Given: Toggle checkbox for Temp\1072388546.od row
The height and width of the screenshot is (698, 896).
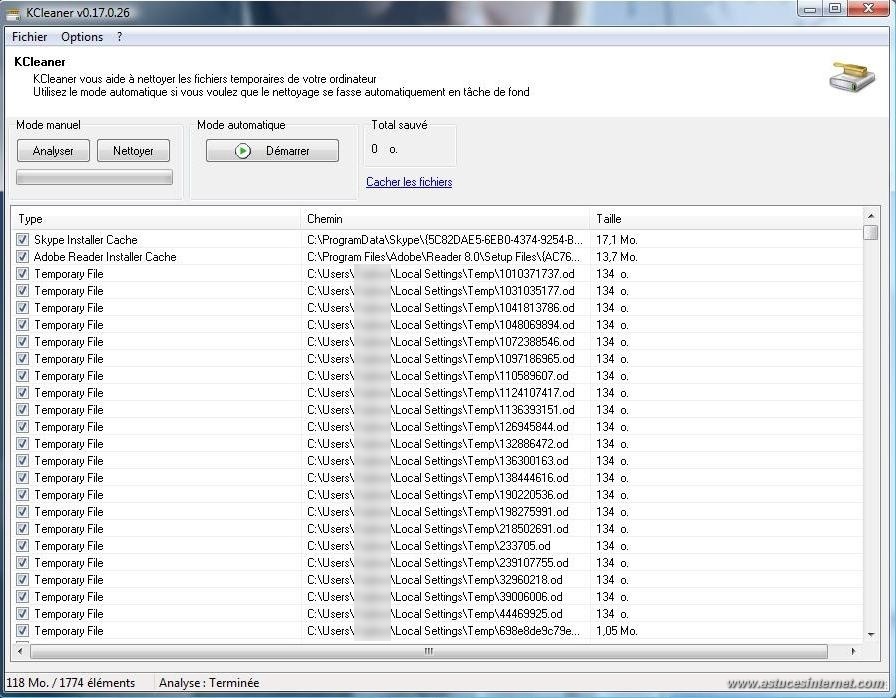Looking at the screenshot, I should pos(22,342).
